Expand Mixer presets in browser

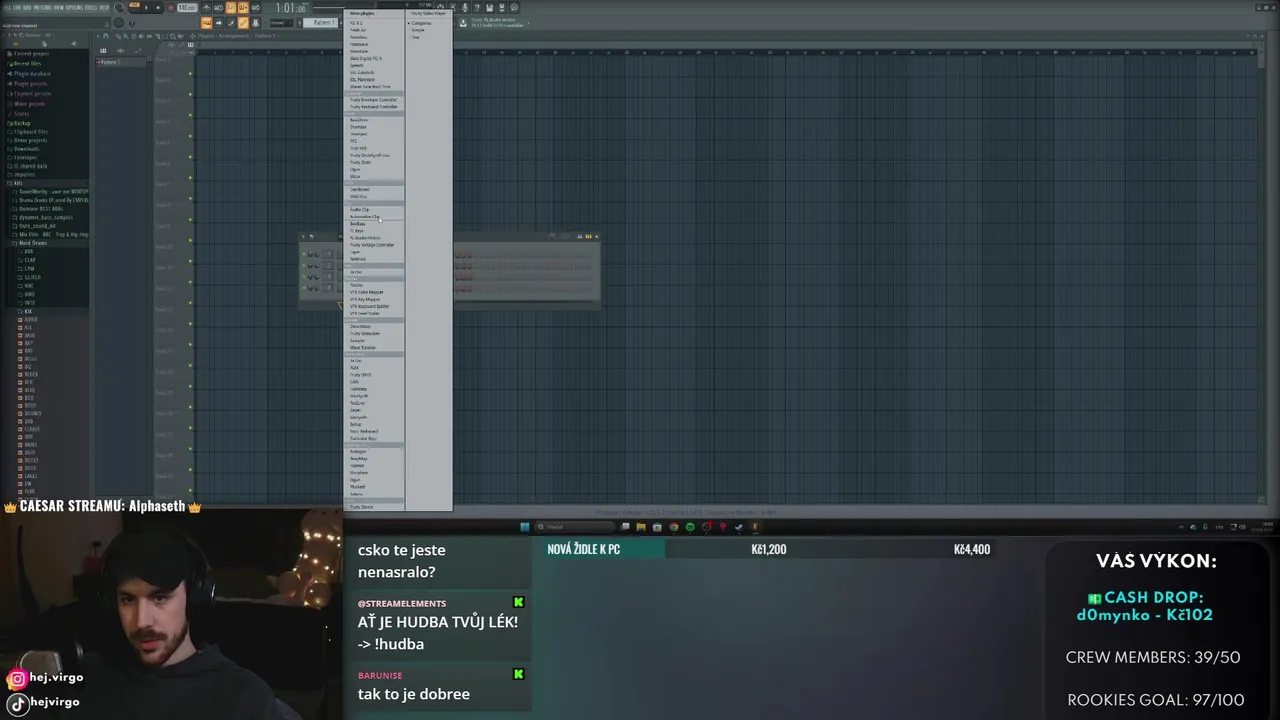point(28,104)
